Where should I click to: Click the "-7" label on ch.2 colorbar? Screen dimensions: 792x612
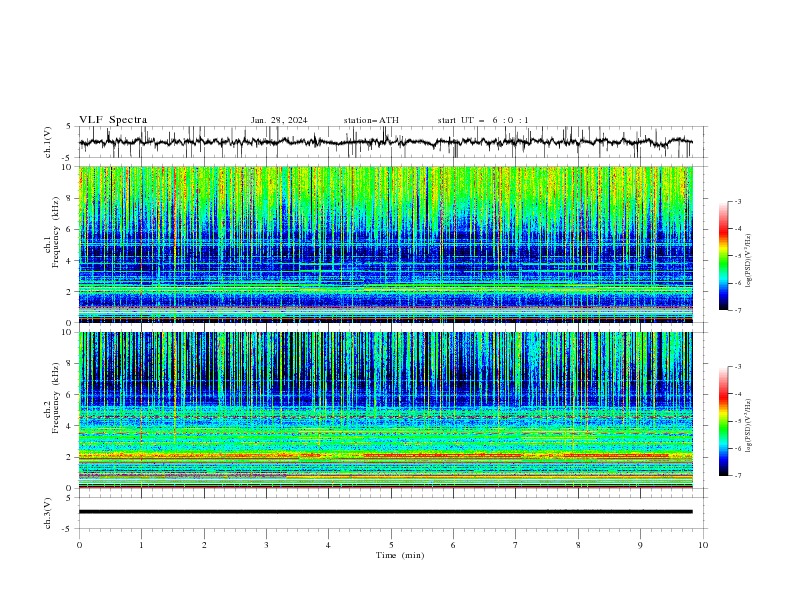click(x=738, y=475)
